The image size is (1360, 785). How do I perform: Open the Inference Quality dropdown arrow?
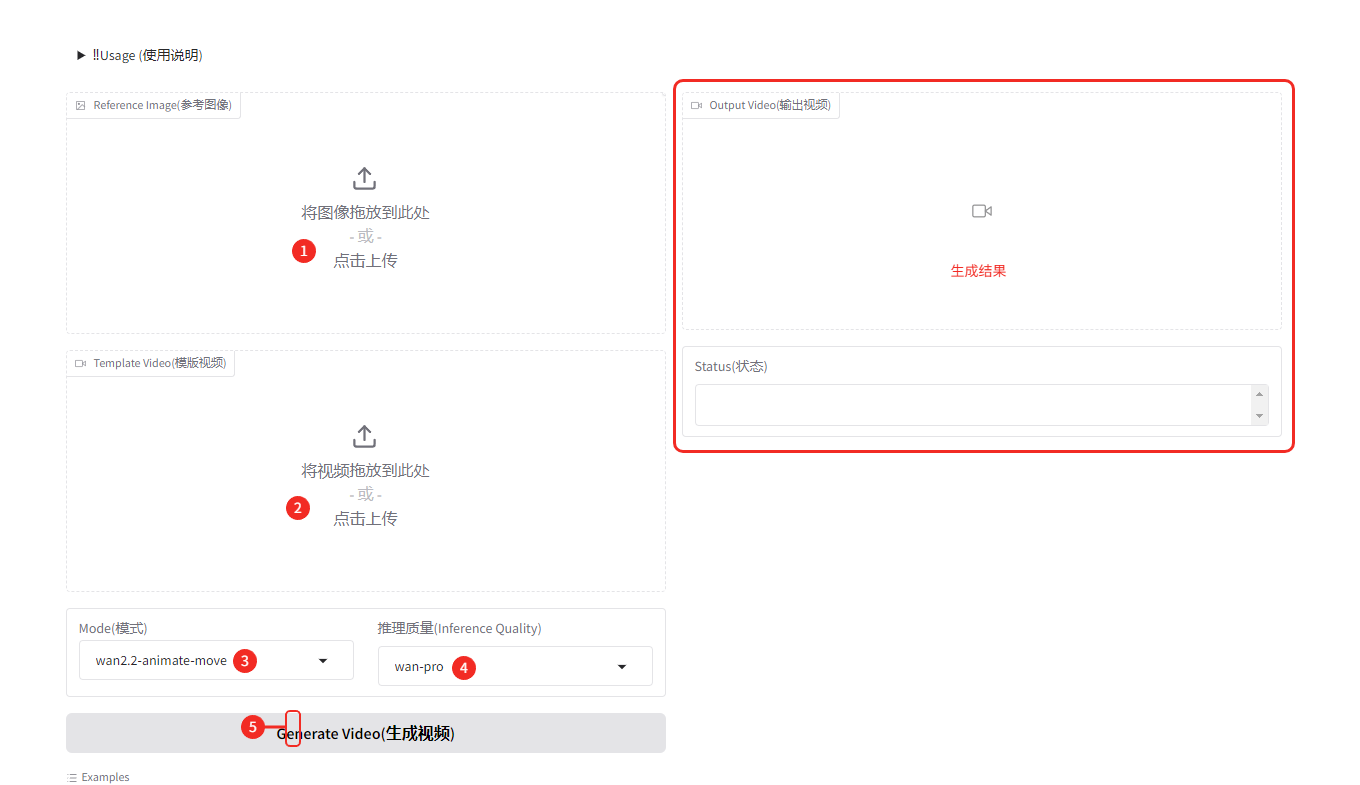(x=622, y=667)
